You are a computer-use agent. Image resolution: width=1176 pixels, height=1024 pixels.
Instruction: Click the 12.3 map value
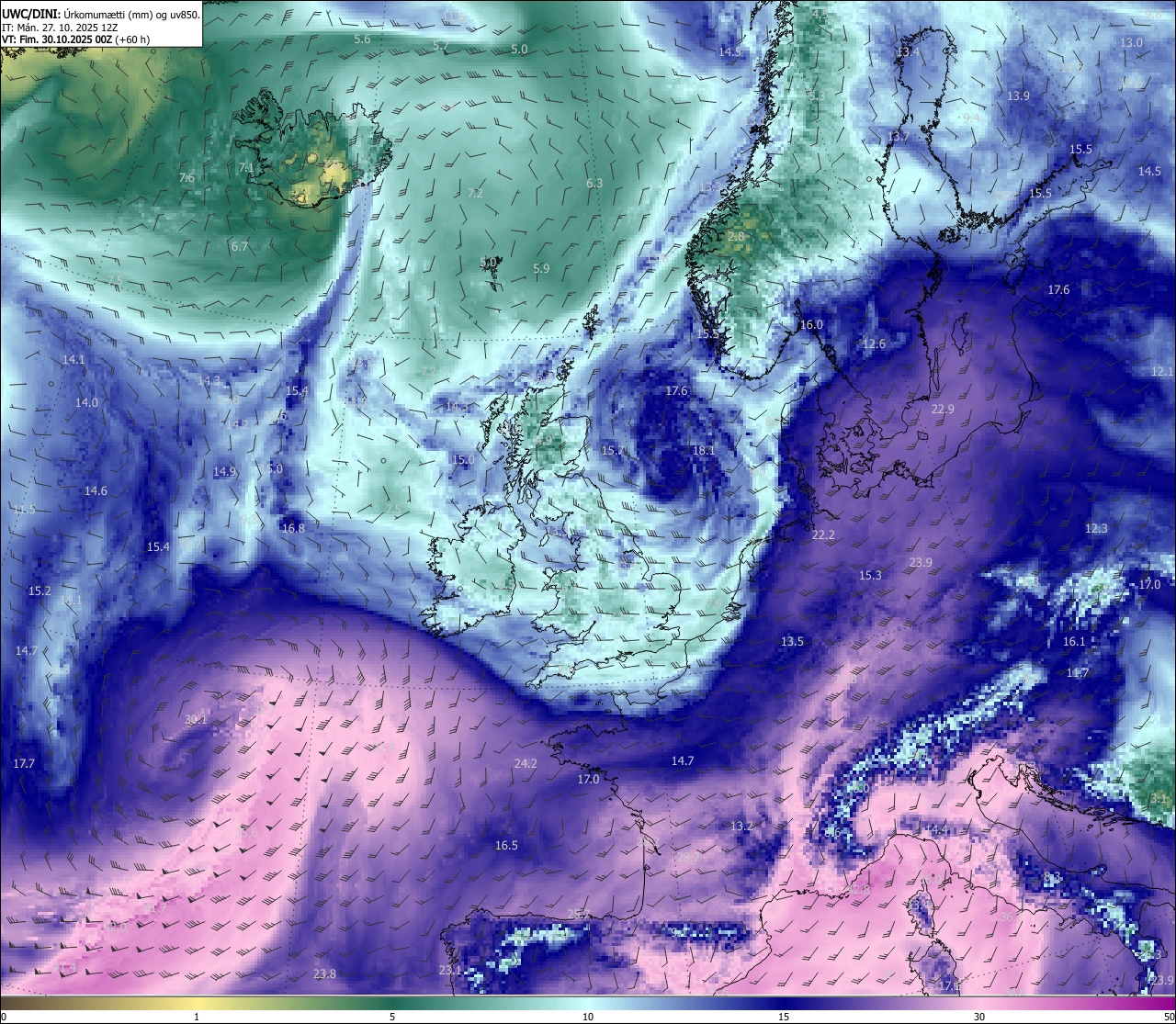point(1096,528)
